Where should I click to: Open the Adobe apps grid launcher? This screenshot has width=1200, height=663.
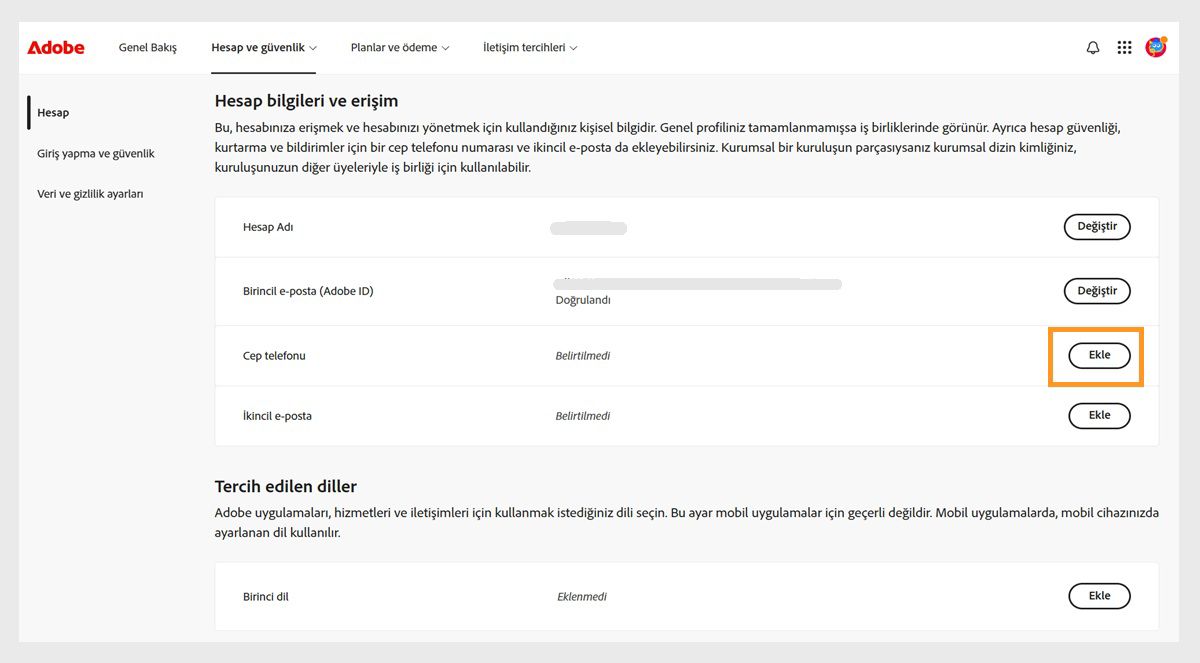click(x=1124, y=46)
